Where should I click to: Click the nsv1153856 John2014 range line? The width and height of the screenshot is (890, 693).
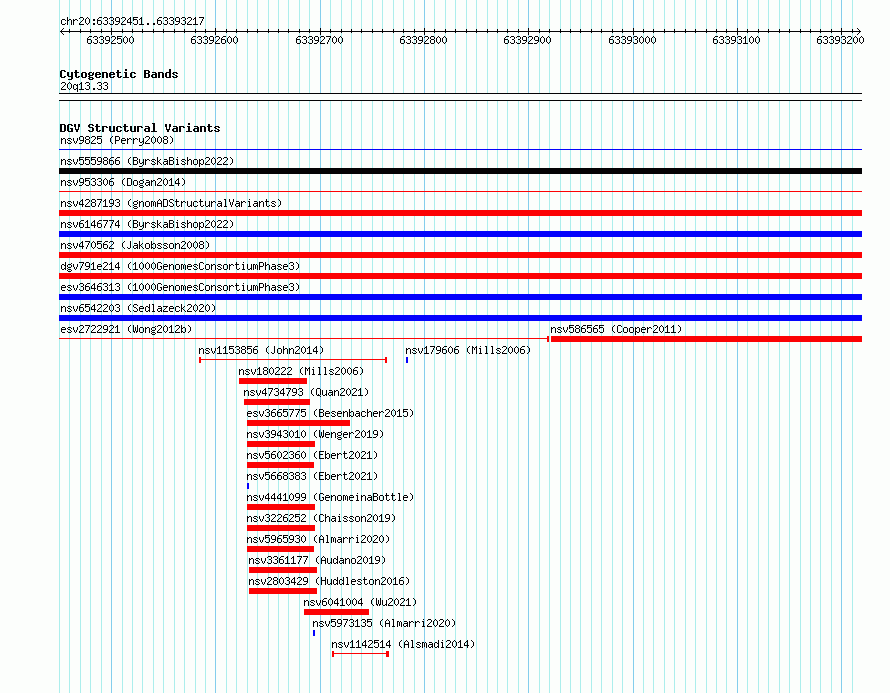293,360
